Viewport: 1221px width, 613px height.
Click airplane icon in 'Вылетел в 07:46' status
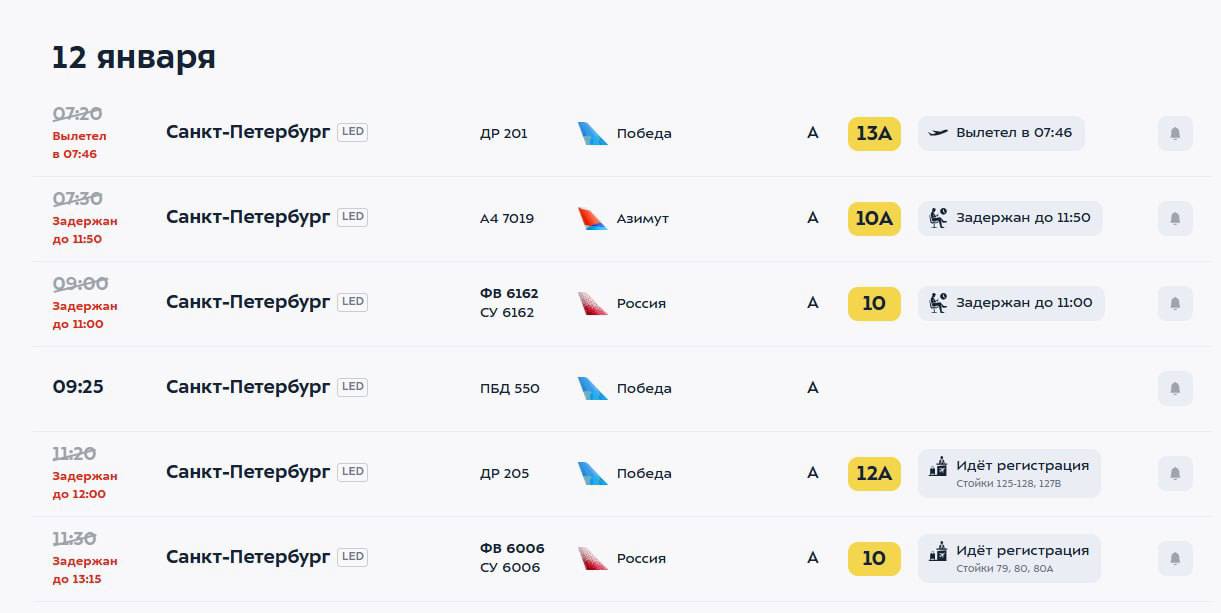point(938,133)
